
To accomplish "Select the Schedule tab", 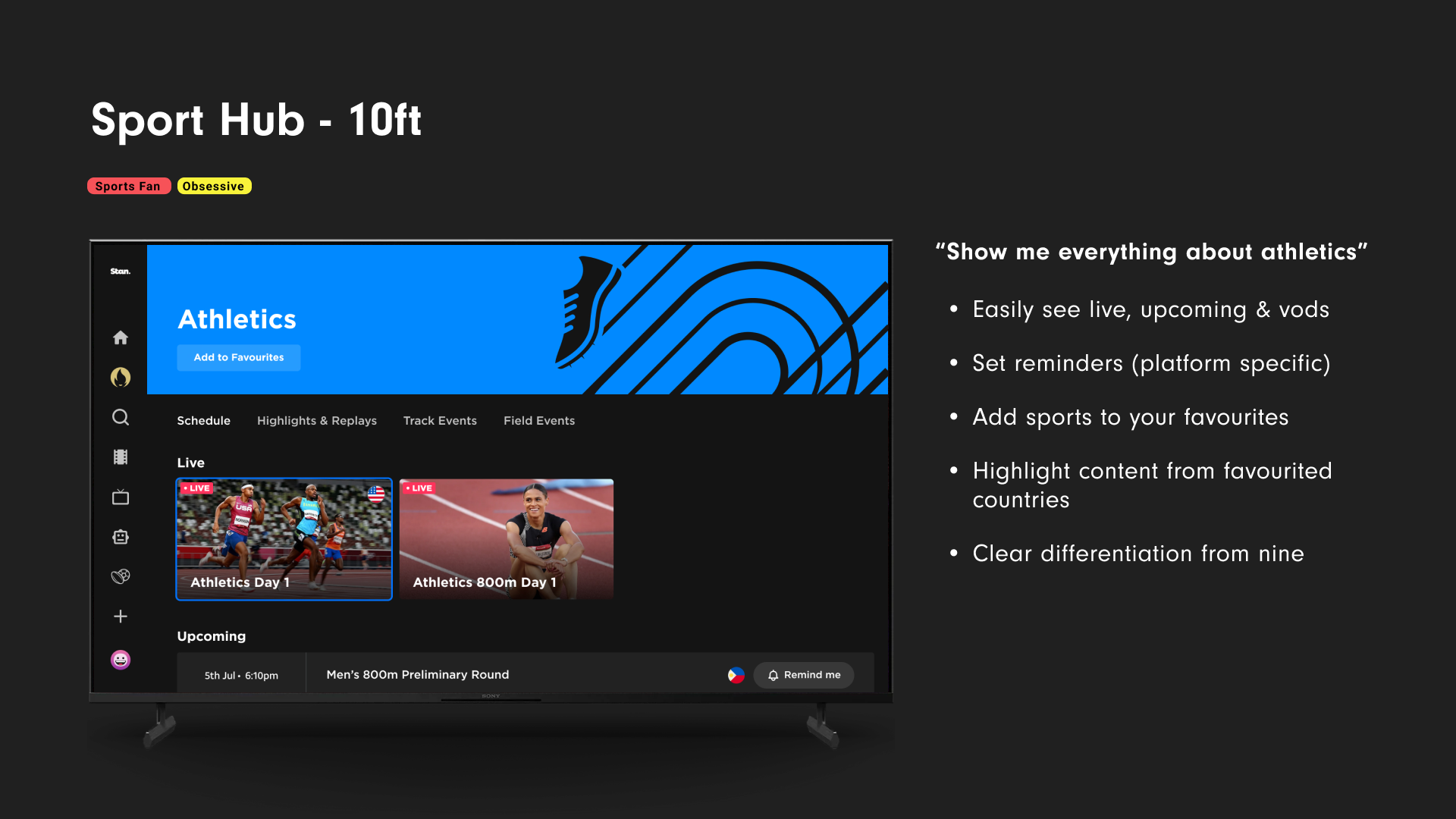I will coord(203,420).
